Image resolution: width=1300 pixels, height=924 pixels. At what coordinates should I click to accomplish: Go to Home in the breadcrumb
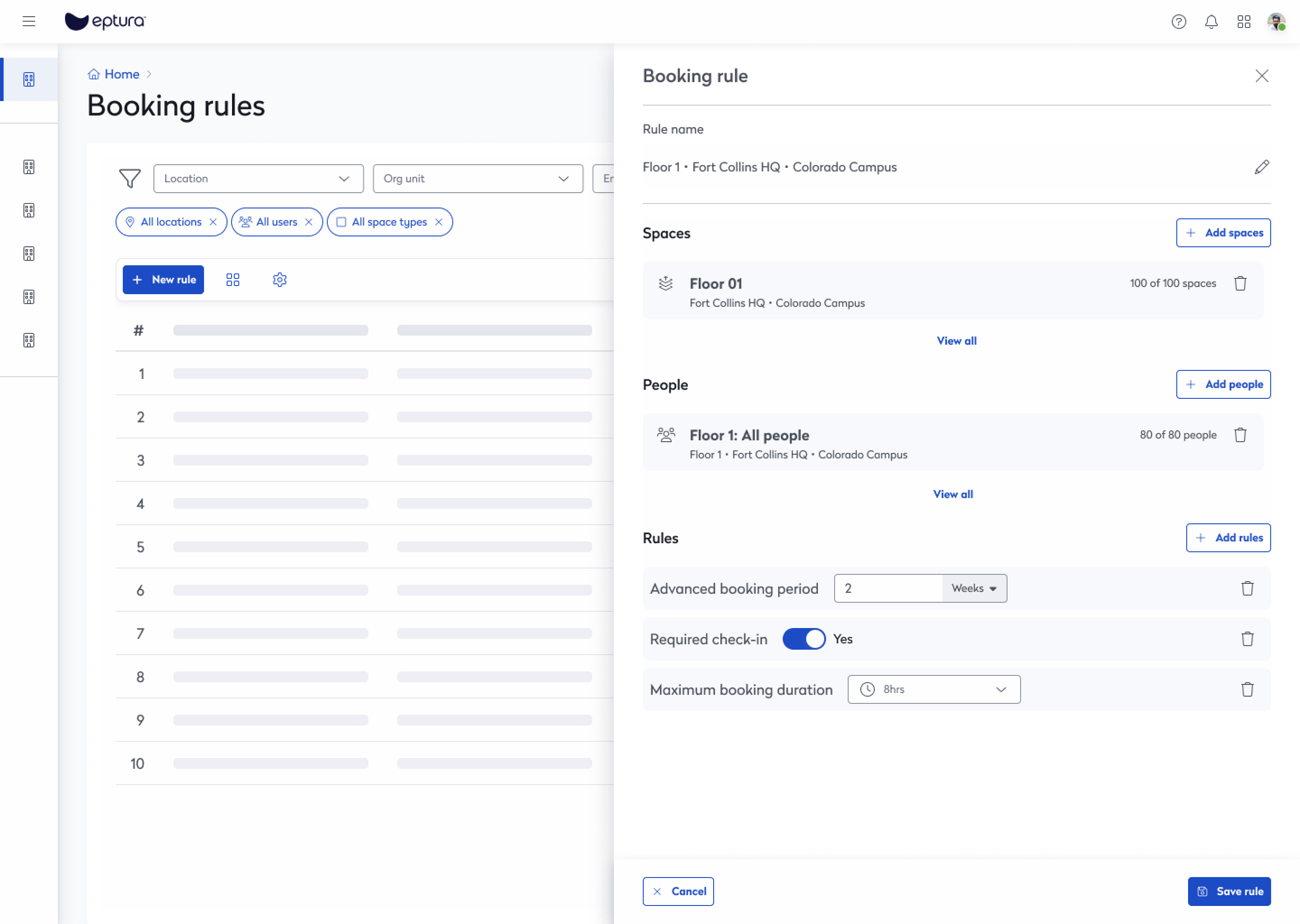click(121, 74)
